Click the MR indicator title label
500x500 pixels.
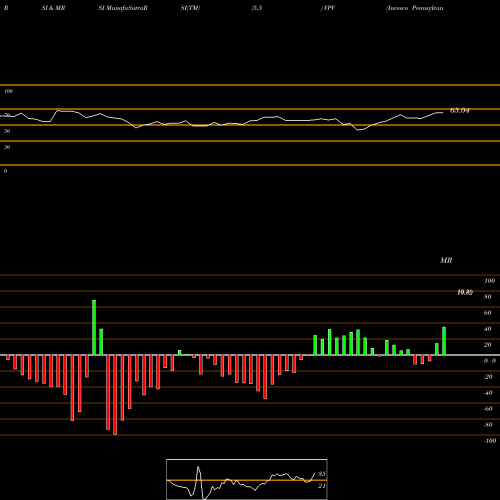click(x=446, y=260)
